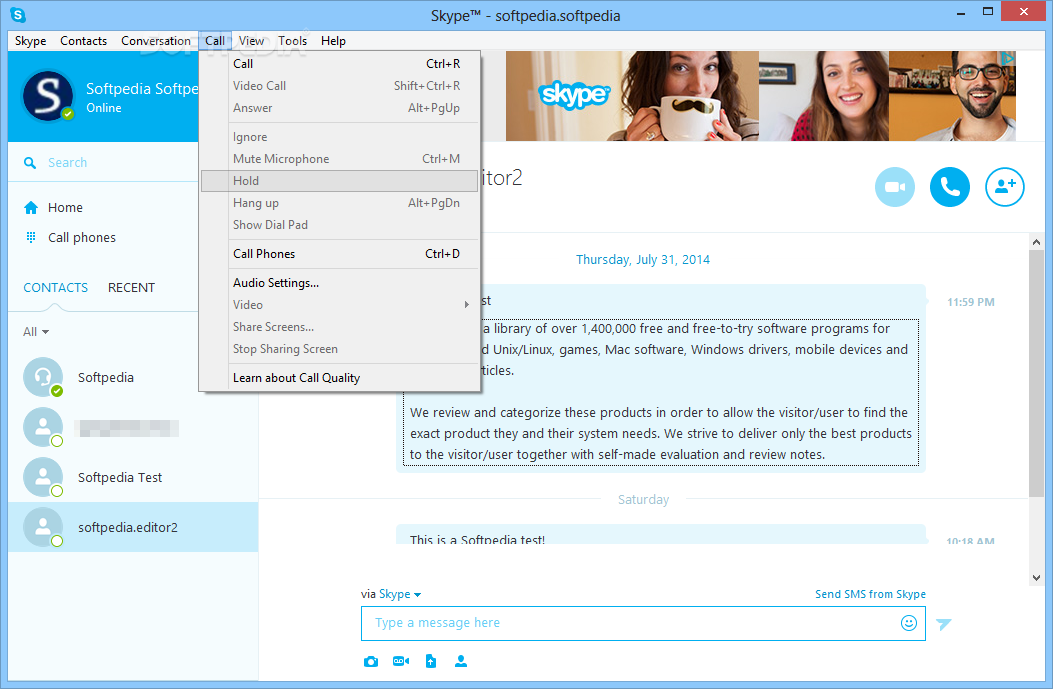The height and width of the screenshot is (689, 1053).
Task: Switch to the RECENT tab
Action: click(x=132, y=287)
